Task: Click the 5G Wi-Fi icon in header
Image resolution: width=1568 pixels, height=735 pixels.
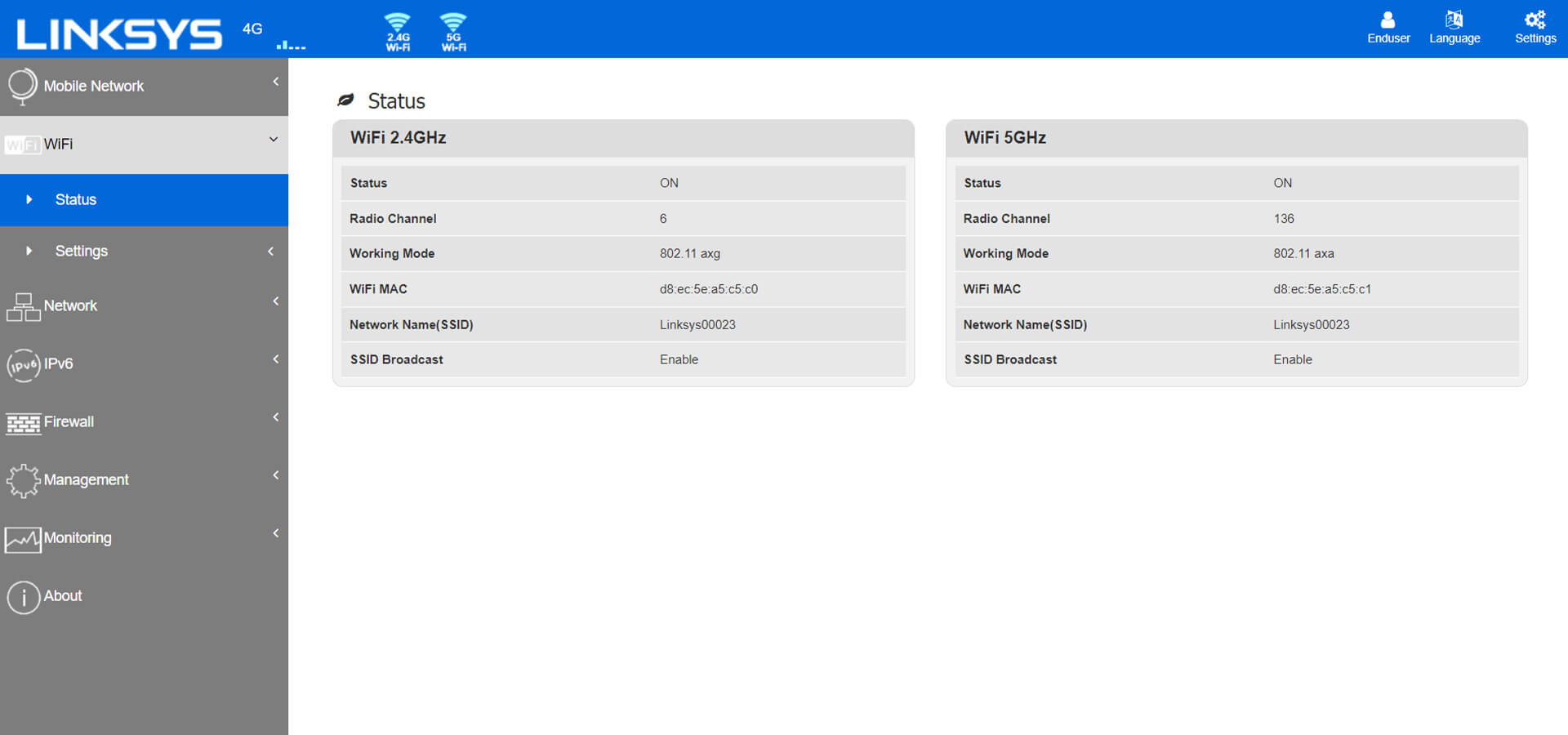Action: tap(453, 32)
